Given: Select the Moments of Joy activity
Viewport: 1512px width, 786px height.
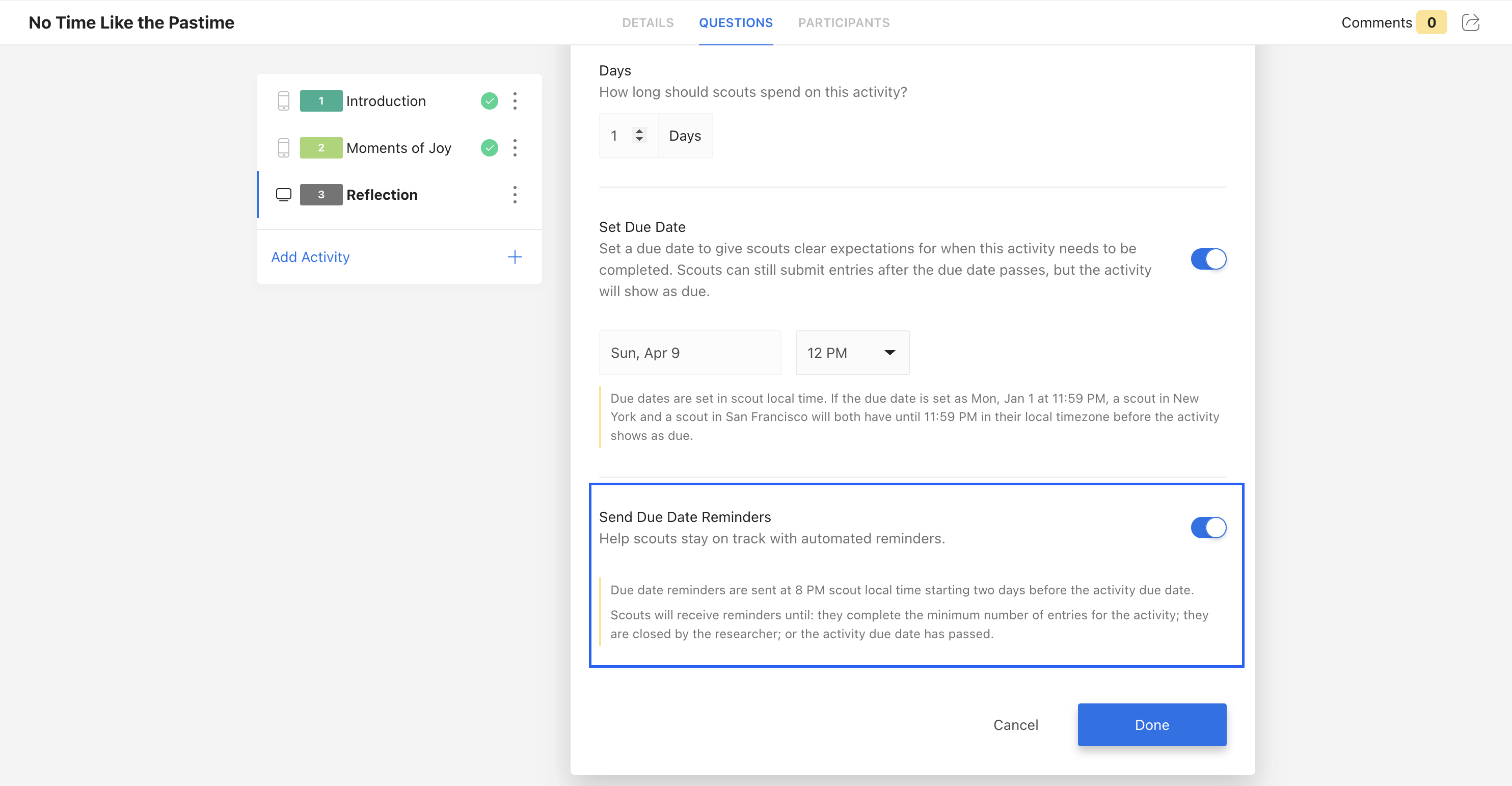Looking at the screenshot, I should pyautogui.click(x=398, y=148).
